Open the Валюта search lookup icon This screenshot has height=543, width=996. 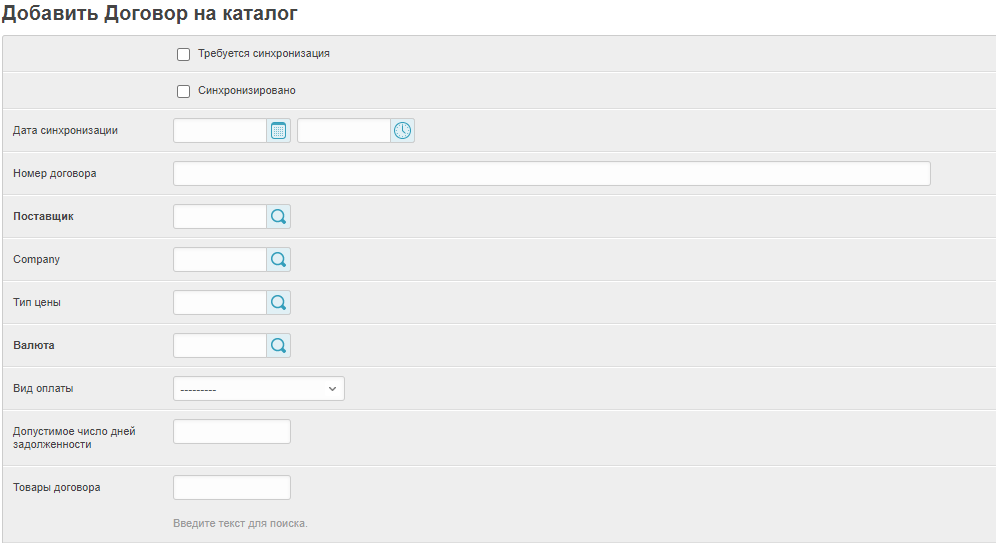coord(278,346)
